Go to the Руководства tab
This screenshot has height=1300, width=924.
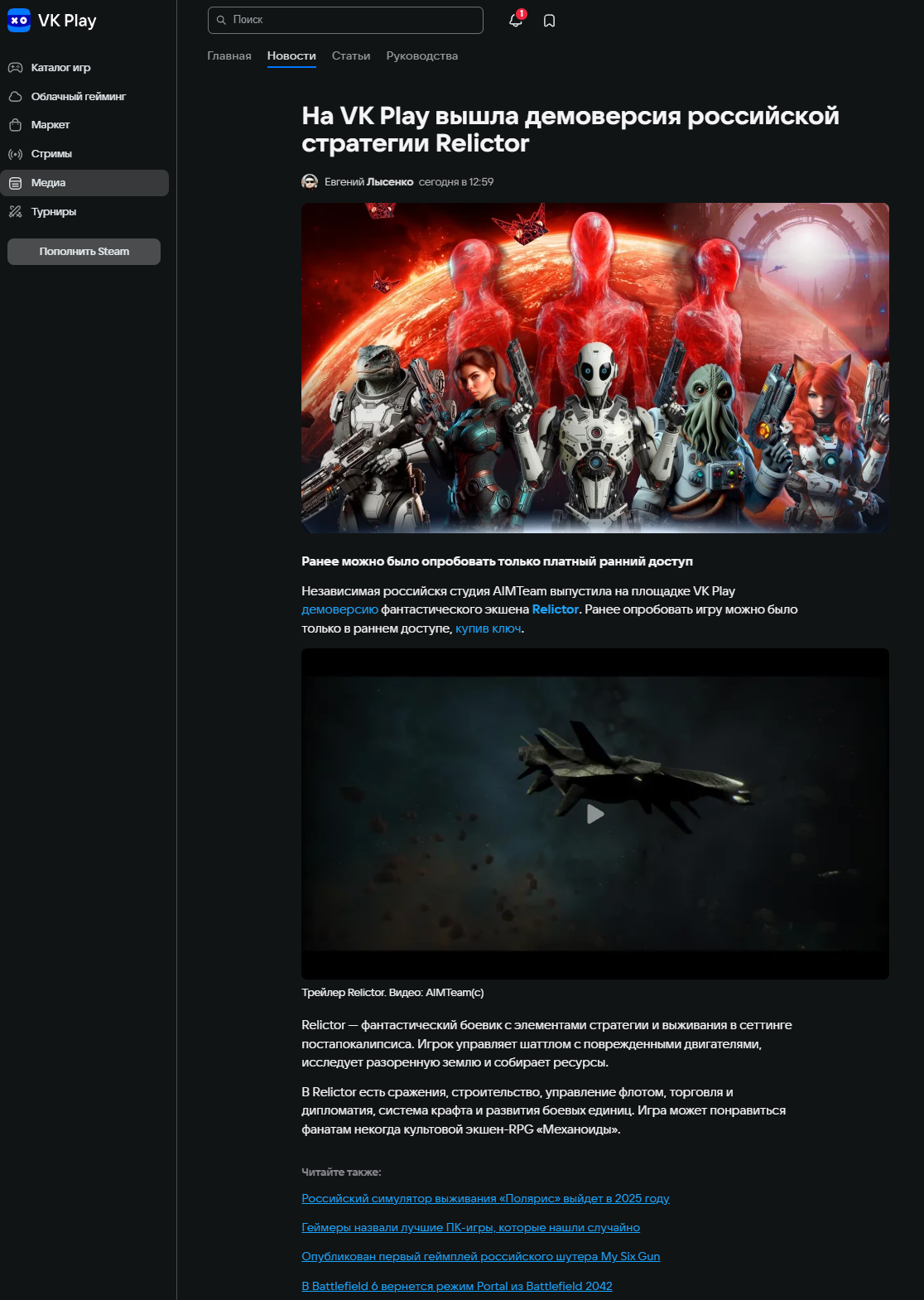[421, 56]
